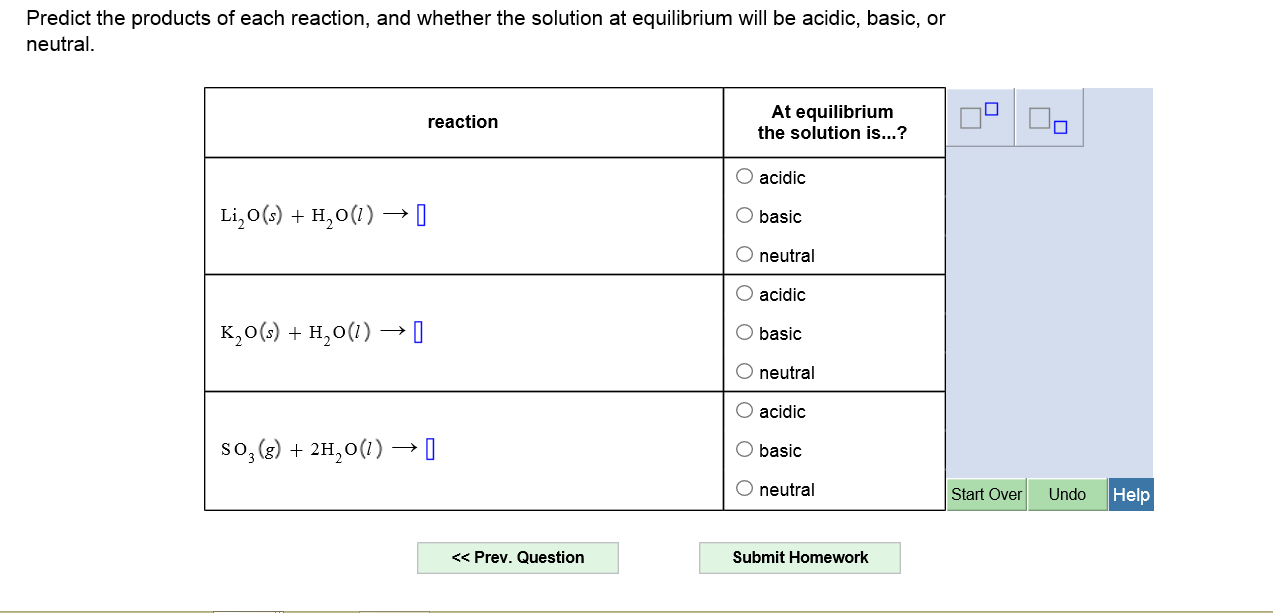Click the Start Over button

pyautogui.click(x=986, y=494)
